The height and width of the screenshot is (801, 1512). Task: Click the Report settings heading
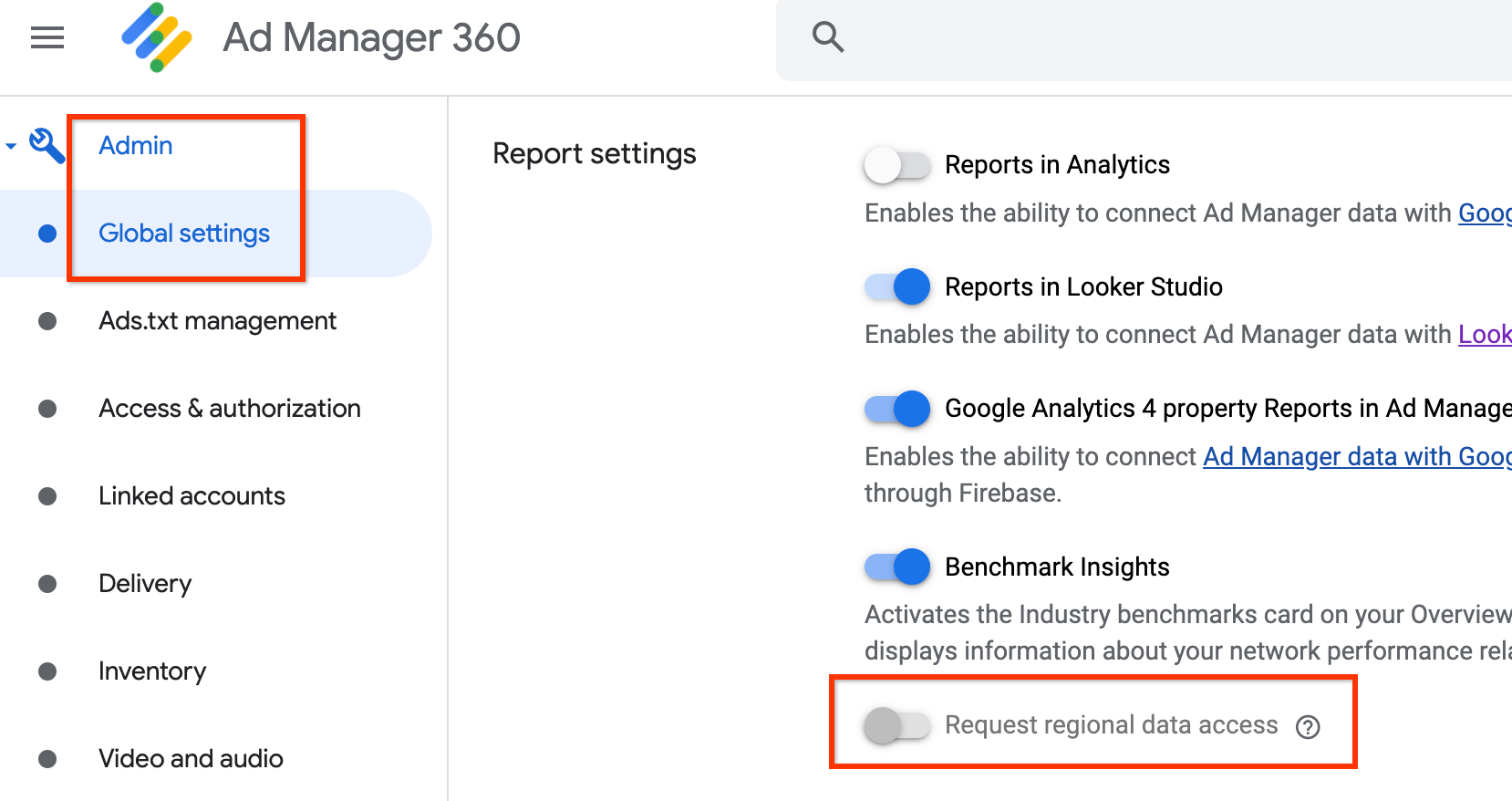(x=595, y=154)
